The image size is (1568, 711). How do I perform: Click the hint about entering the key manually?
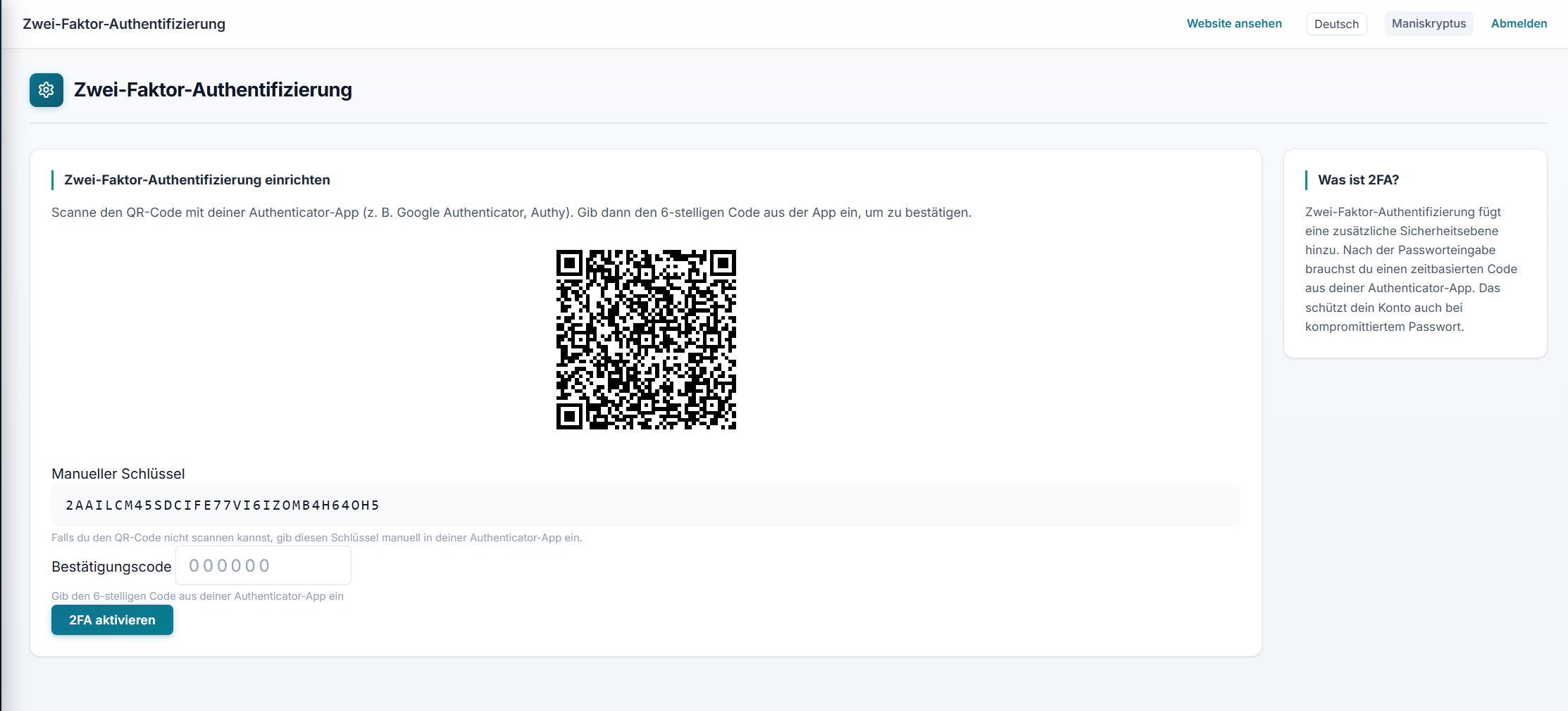[x=317, y=538]
